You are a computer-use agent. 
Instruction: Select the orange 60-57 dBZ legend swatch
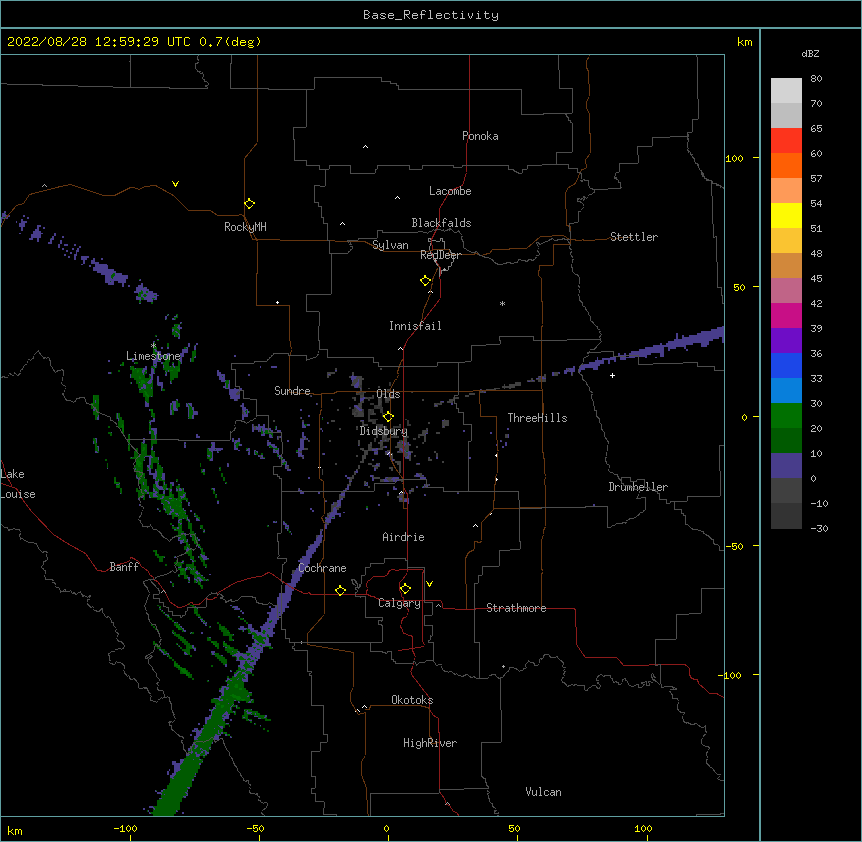coord(786,165)
